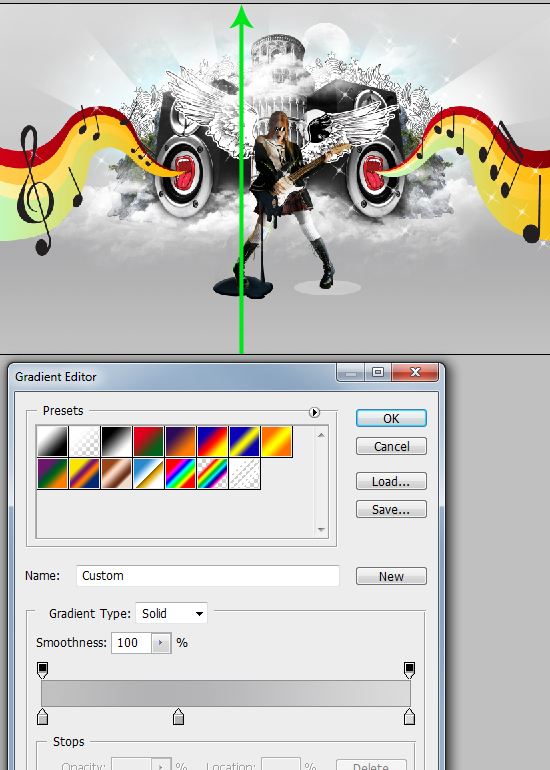Pick the chrome gradient preset

click(x=148, y=473)
